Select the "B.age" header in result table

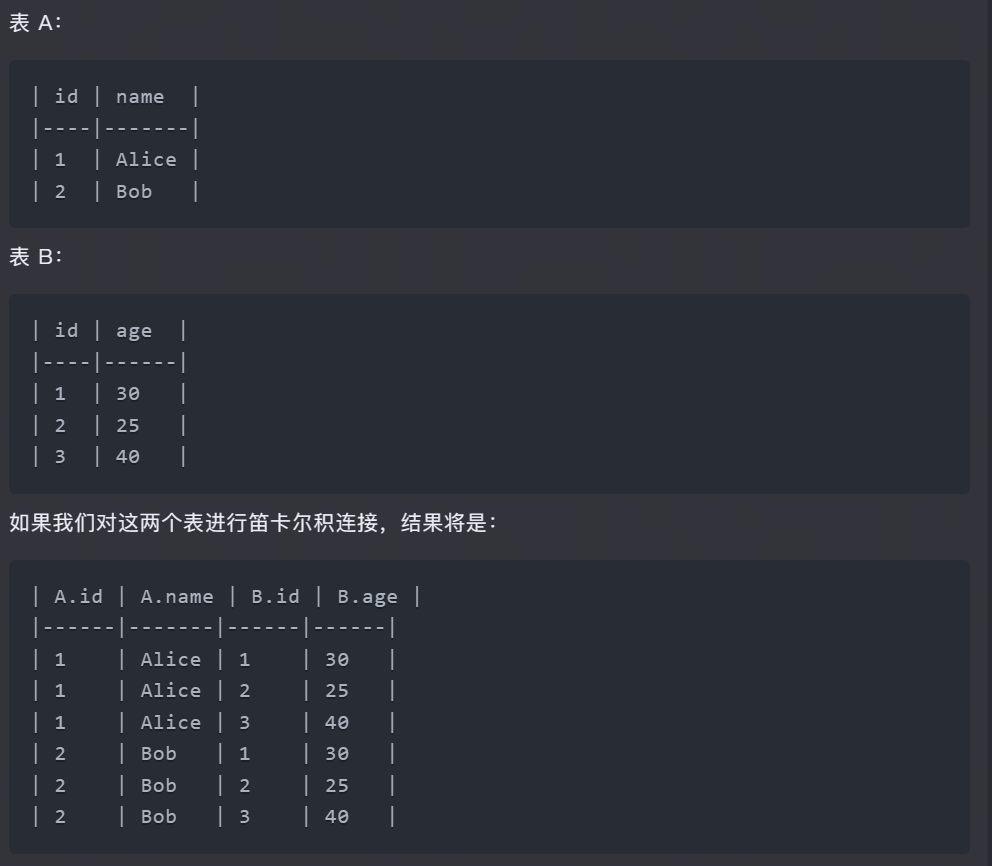click(367, 597)
